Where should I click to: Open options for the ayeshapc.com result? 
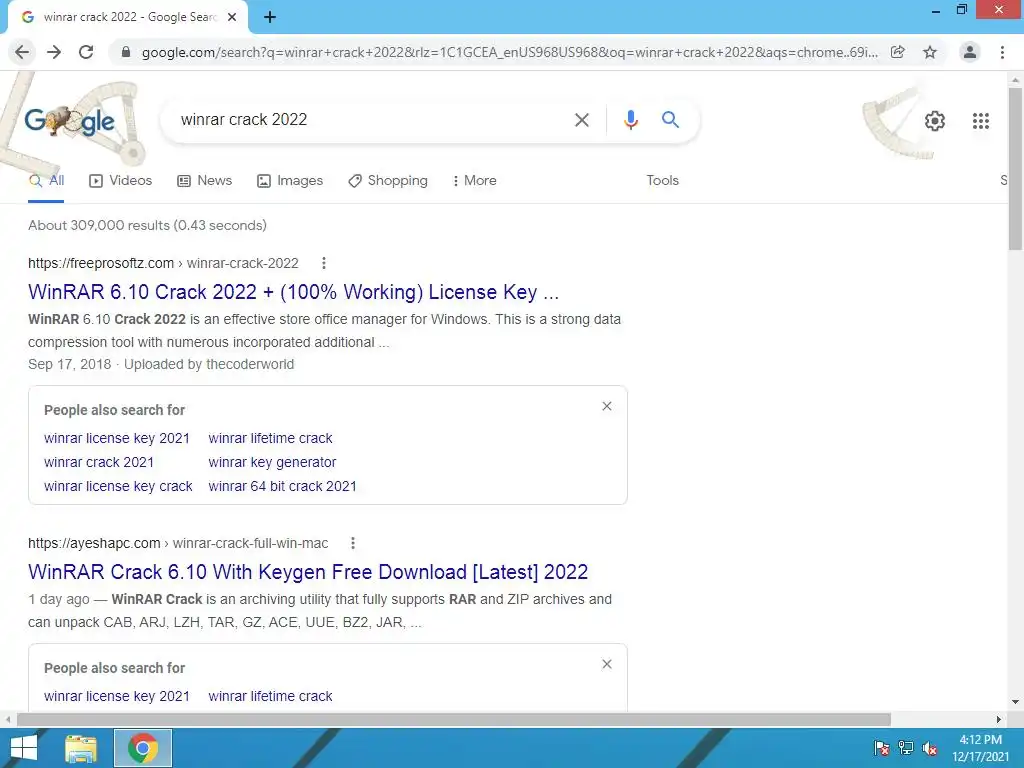353,543
